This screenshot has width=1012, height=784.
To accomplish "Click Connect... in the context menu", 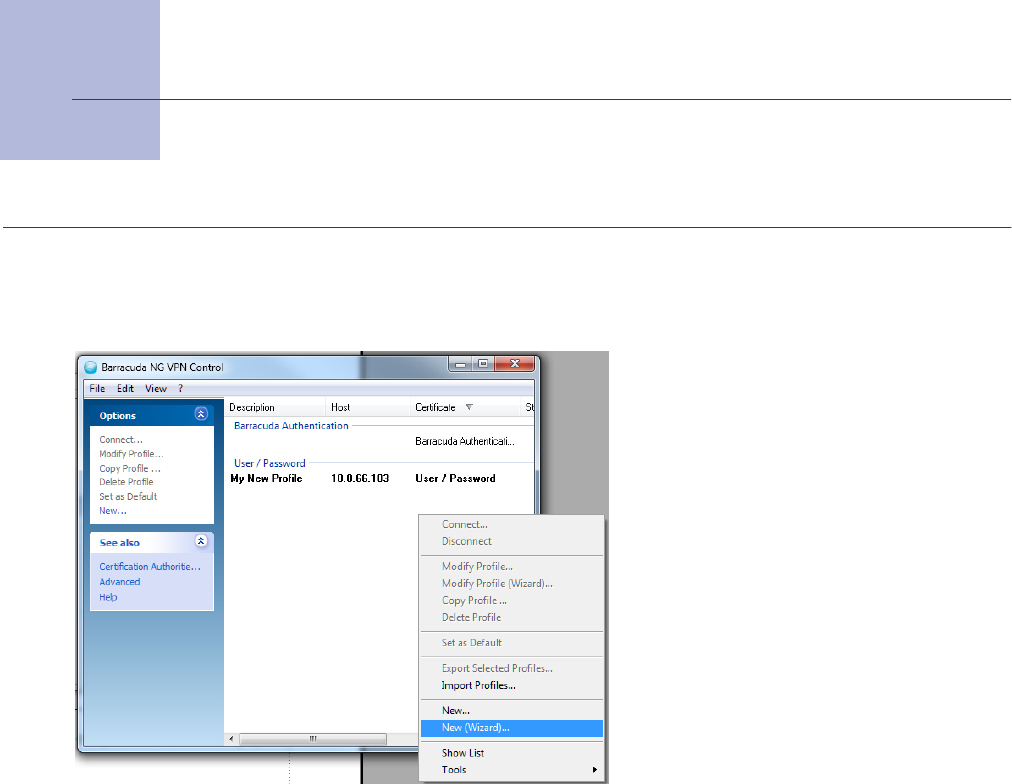I will pos(512,525).
